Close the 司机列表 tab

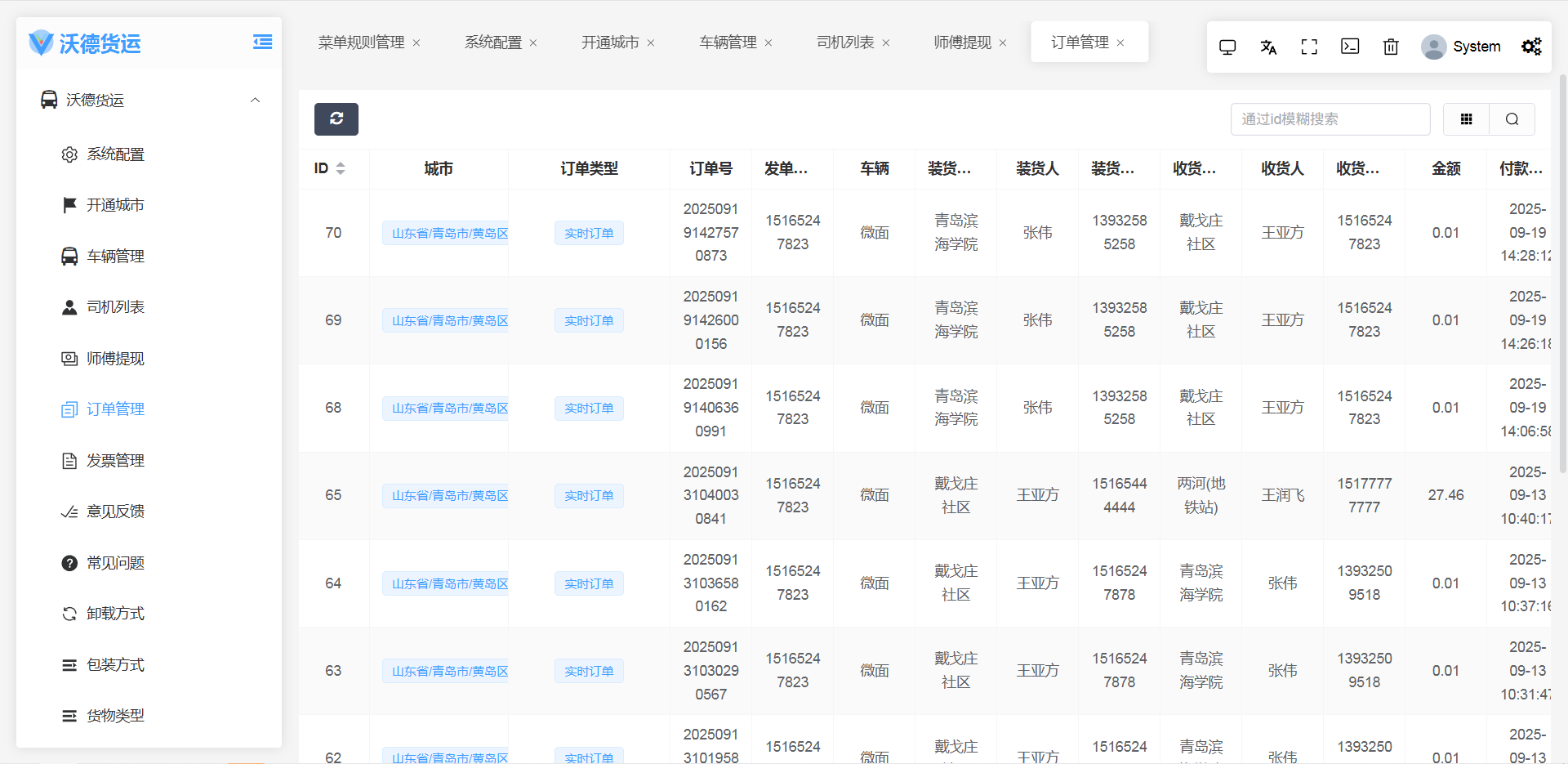tap(886, 43)
